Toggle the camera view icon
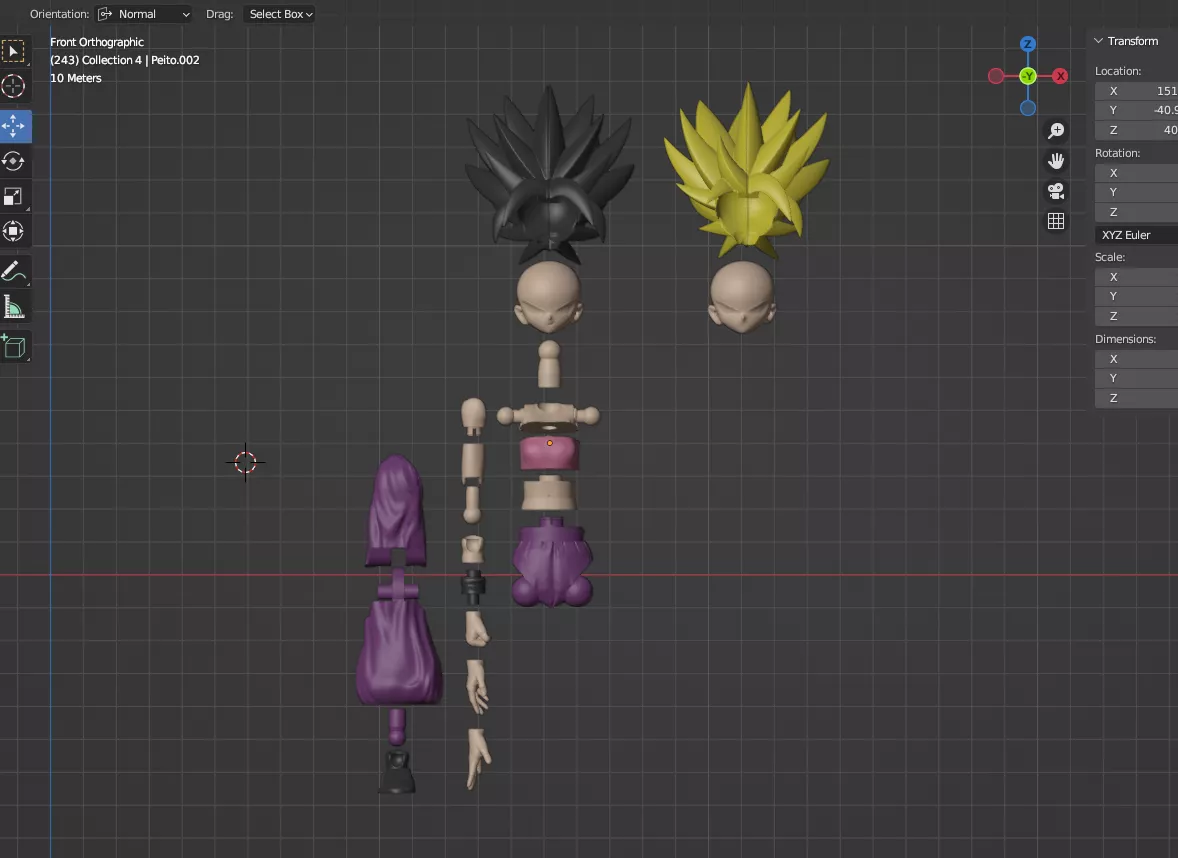 [x=1056, y=191]
